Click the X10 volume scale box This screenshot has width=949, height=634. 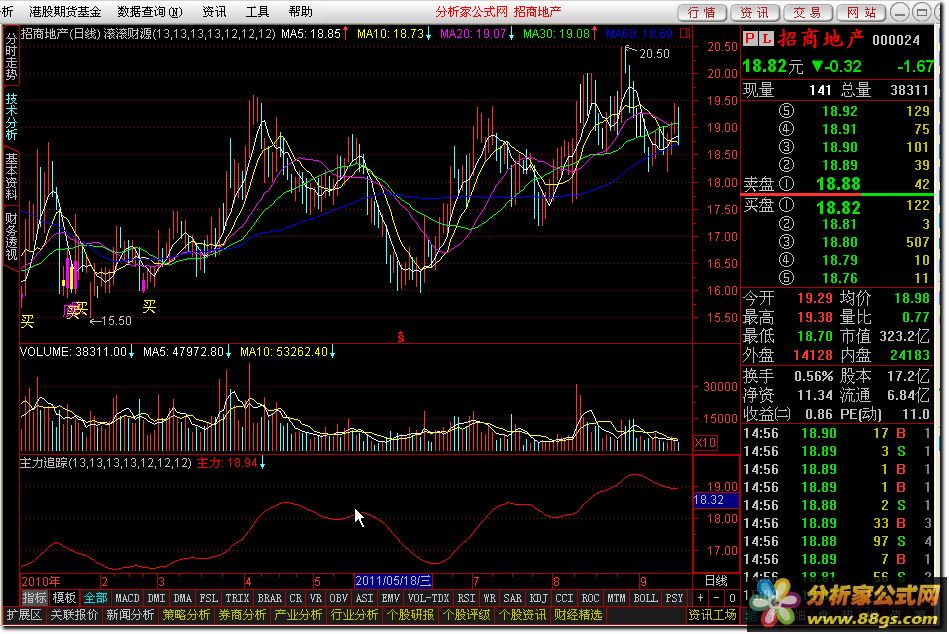pyautogui.click(x=705, y=443)
